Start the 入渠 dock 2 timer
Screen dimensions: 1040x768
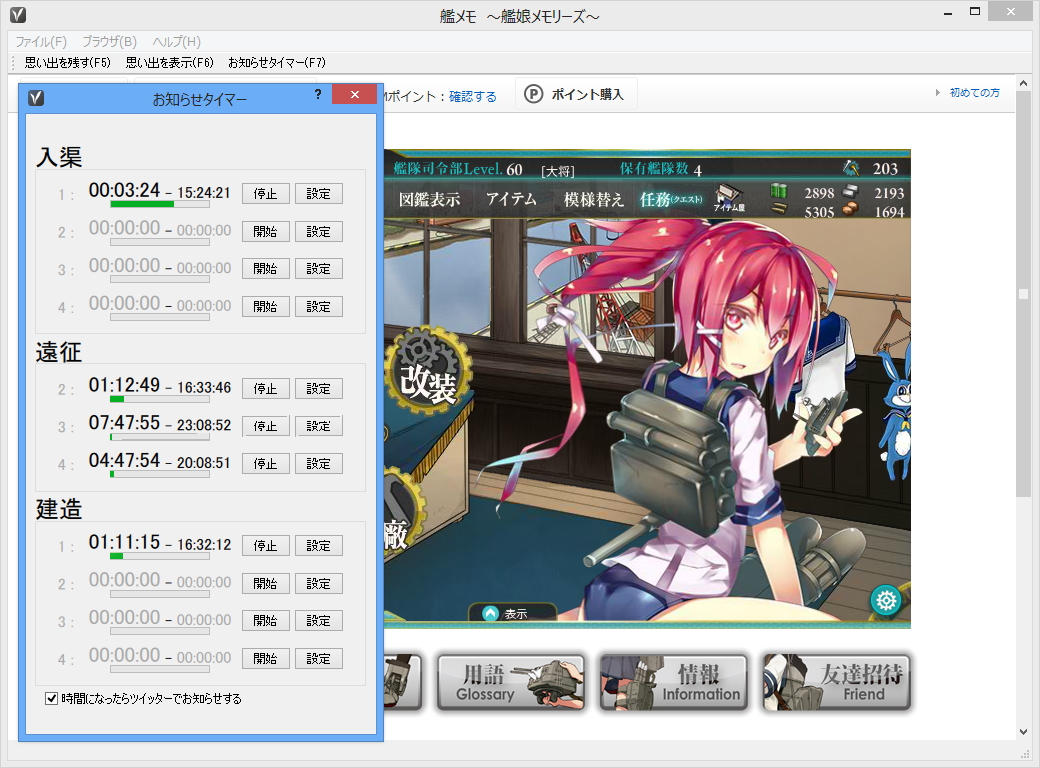click(265, 231)
